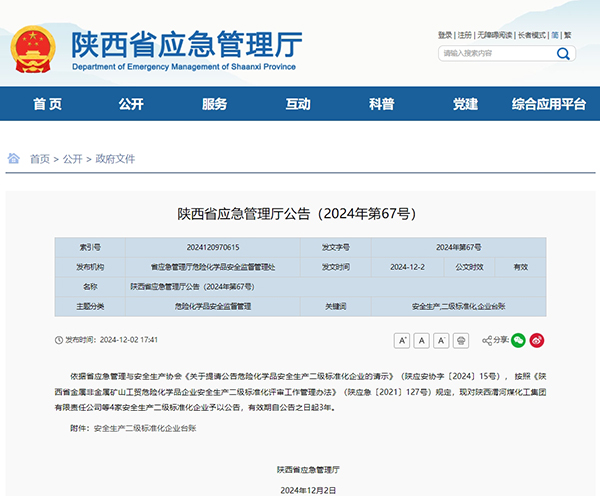600x496 pixels.
Task: Open the 公开 navigation menu
Action: click(x=131, y=105)
